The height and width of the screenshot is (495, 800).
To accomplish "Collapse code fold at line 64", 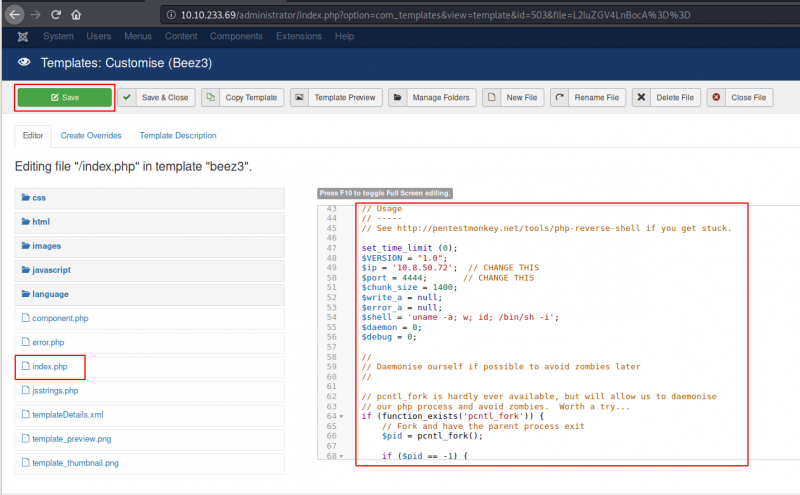I will [x=341, y=416].
